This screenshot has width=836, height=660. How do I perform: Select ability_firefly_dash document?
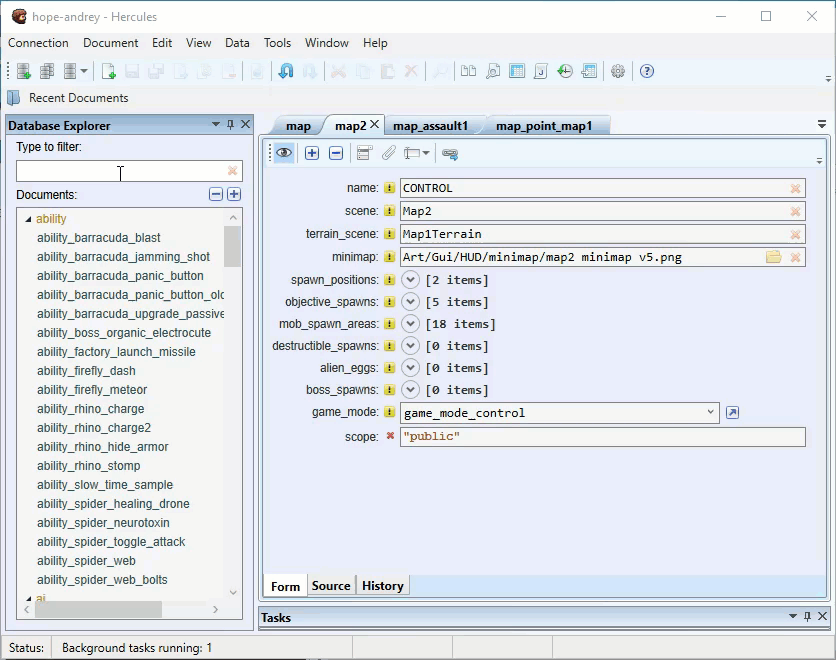pyautogui.click(x=86, y=371)
